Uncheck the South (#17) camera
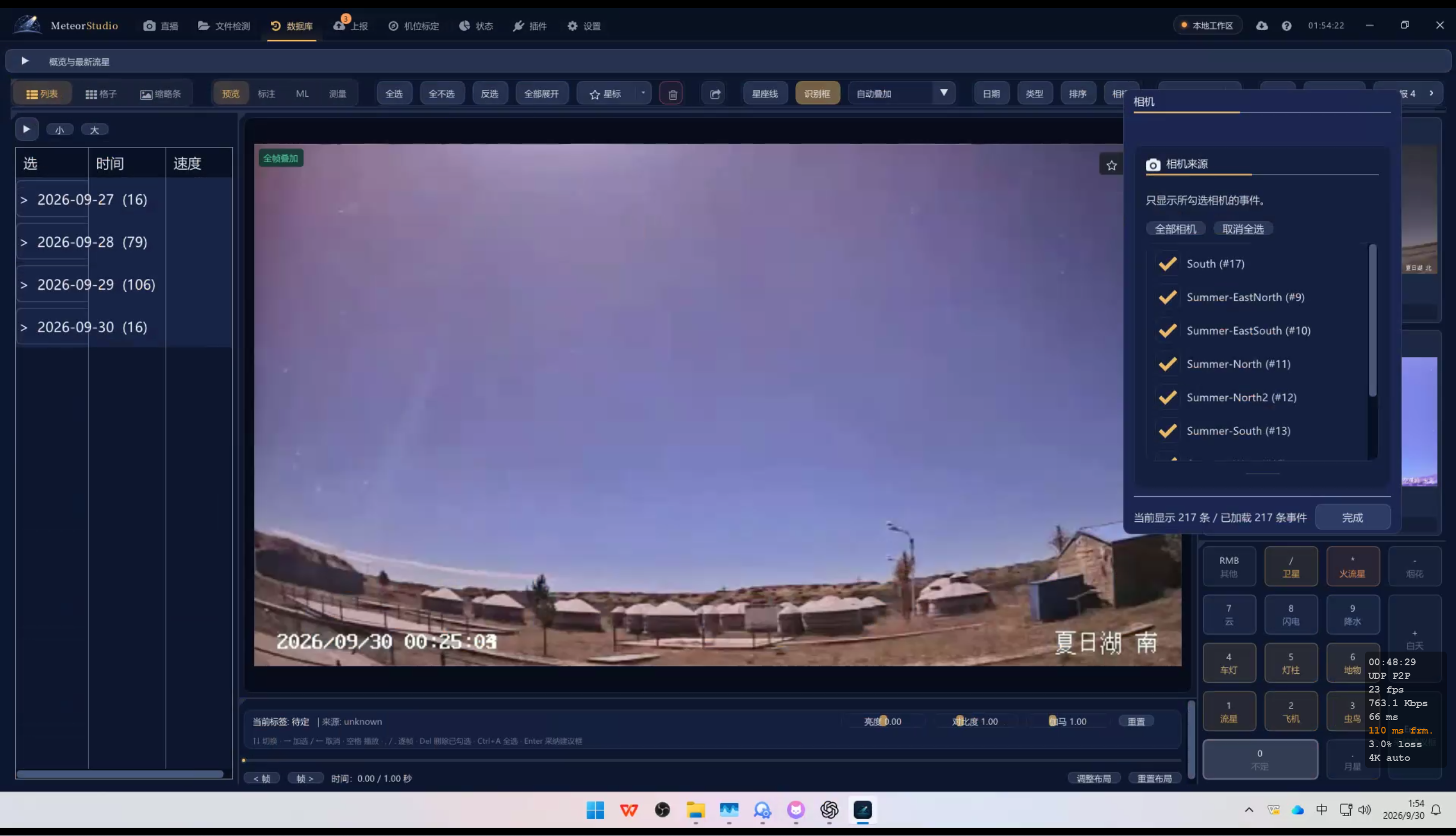Image resolution: width=1456 pixels, height=836 pixels. (x=1168, y=263)
